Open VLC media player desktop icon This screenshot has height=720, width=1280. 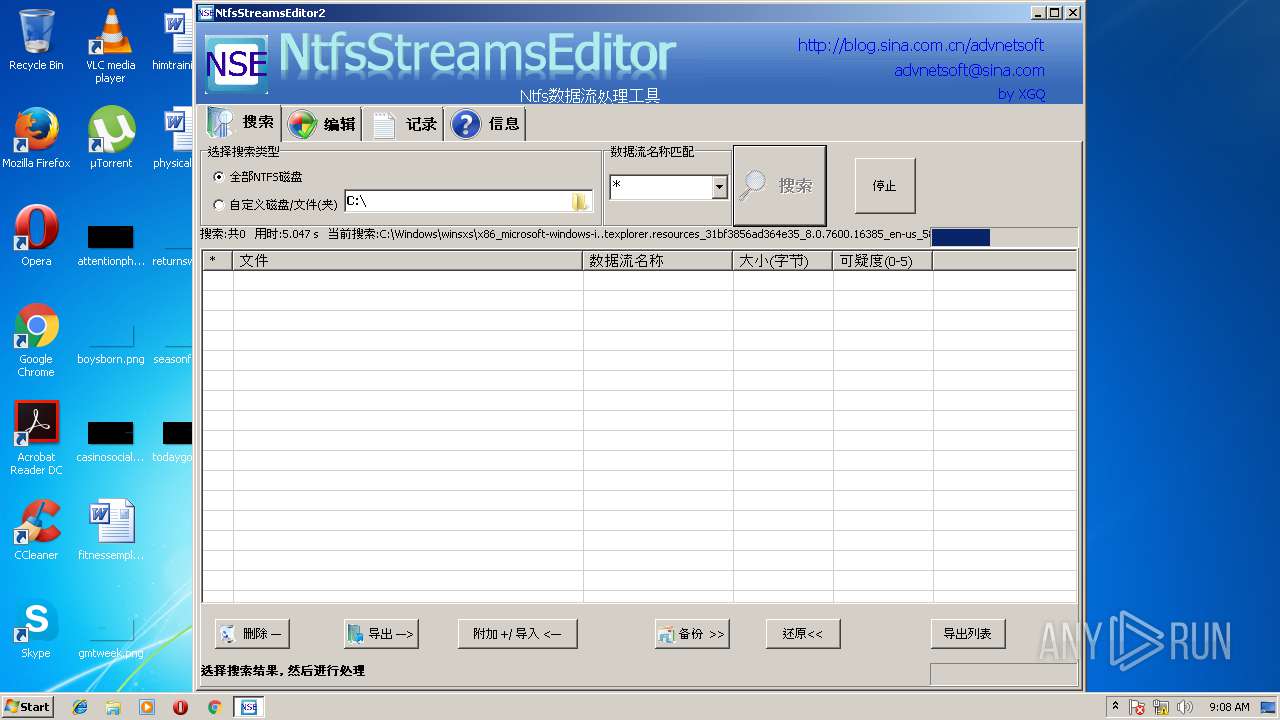(x=110, y=46)
